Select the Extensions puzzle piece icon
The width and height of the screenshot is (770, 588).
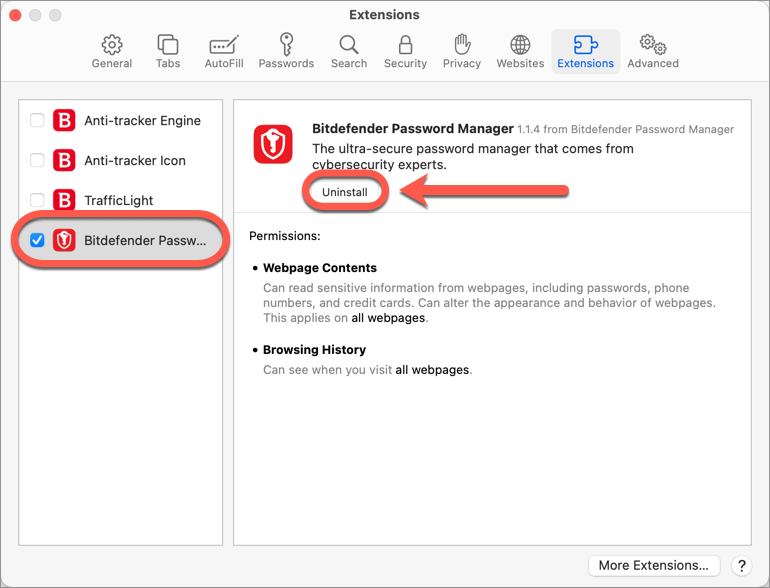[x=585, y=45]
